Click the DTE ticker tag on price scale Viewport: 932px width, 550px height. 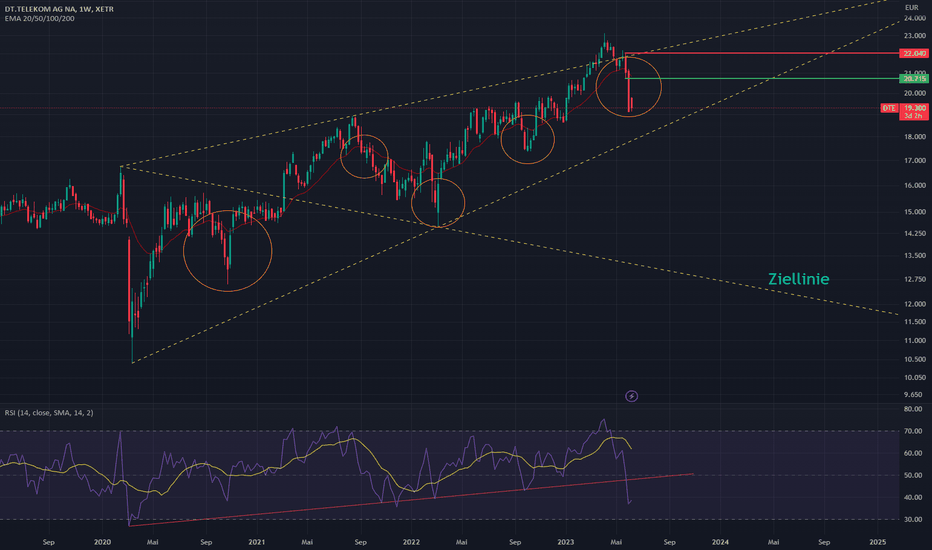point(889,108)
